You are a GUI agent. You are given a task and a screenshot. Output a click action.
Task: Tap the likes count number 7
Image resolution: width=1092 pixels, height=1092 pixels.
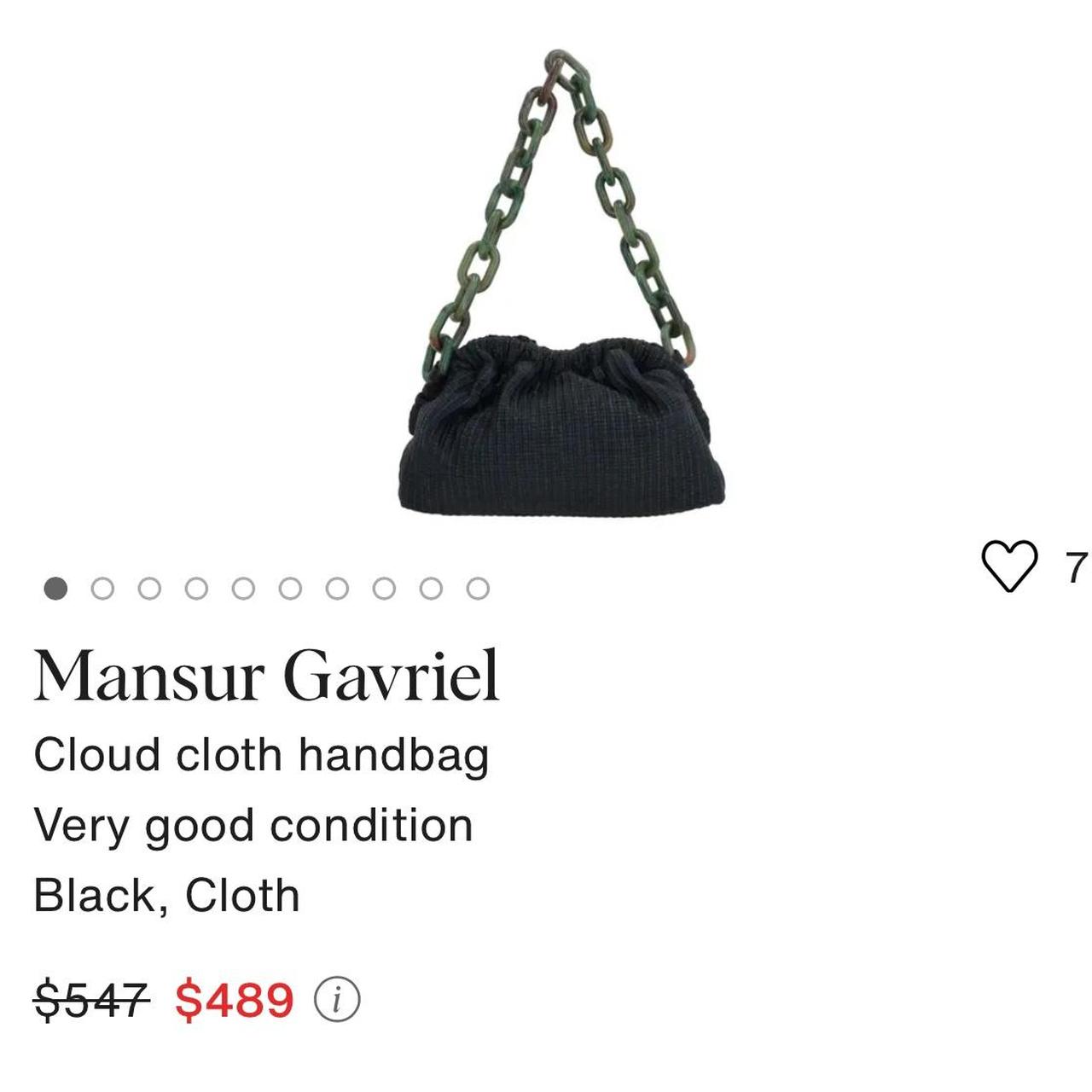pyautogui.click(x=1077, y=567)
